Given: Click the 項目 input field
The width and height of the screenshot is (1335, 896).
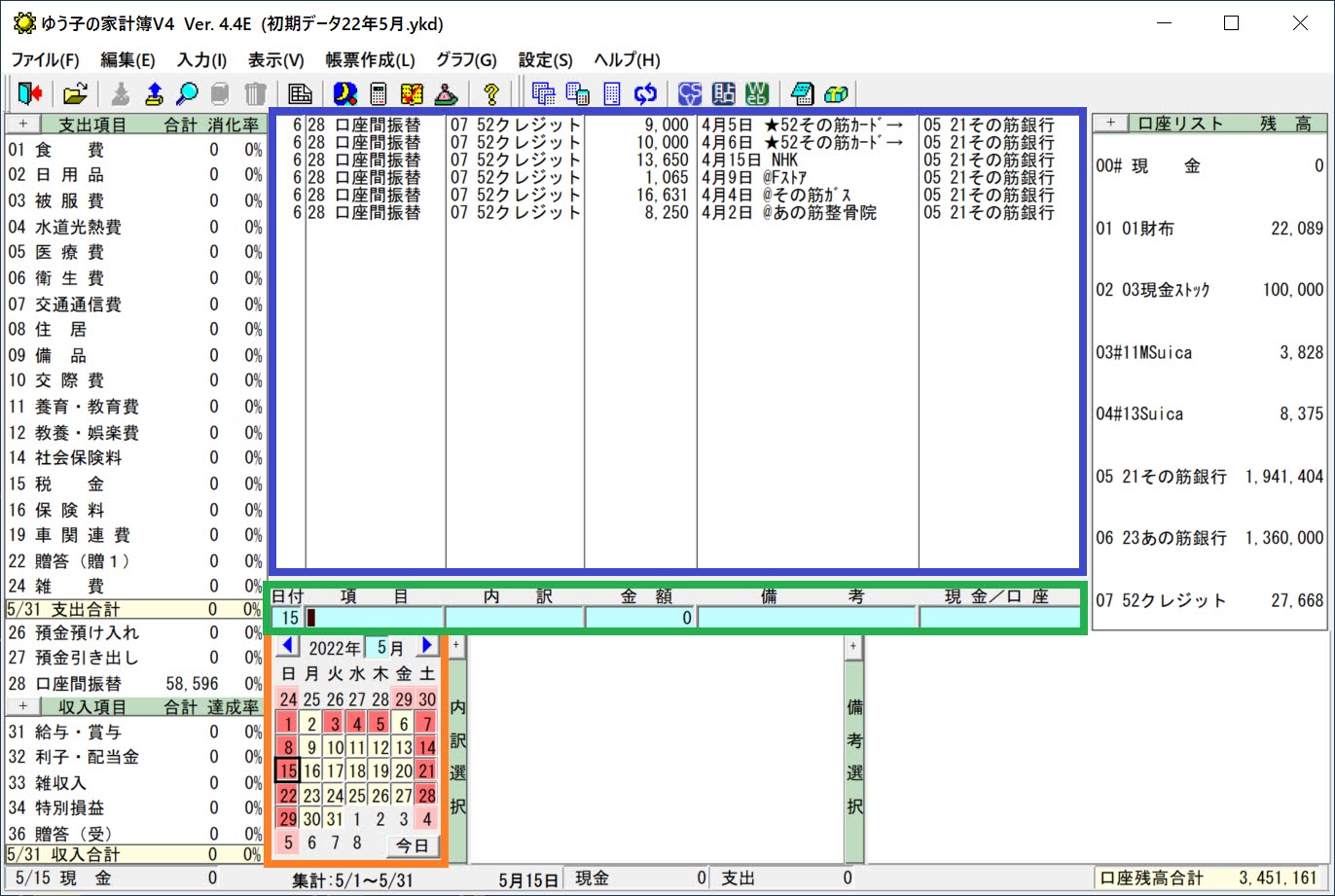Looking at the screenshot, I should tap(375, 617).
